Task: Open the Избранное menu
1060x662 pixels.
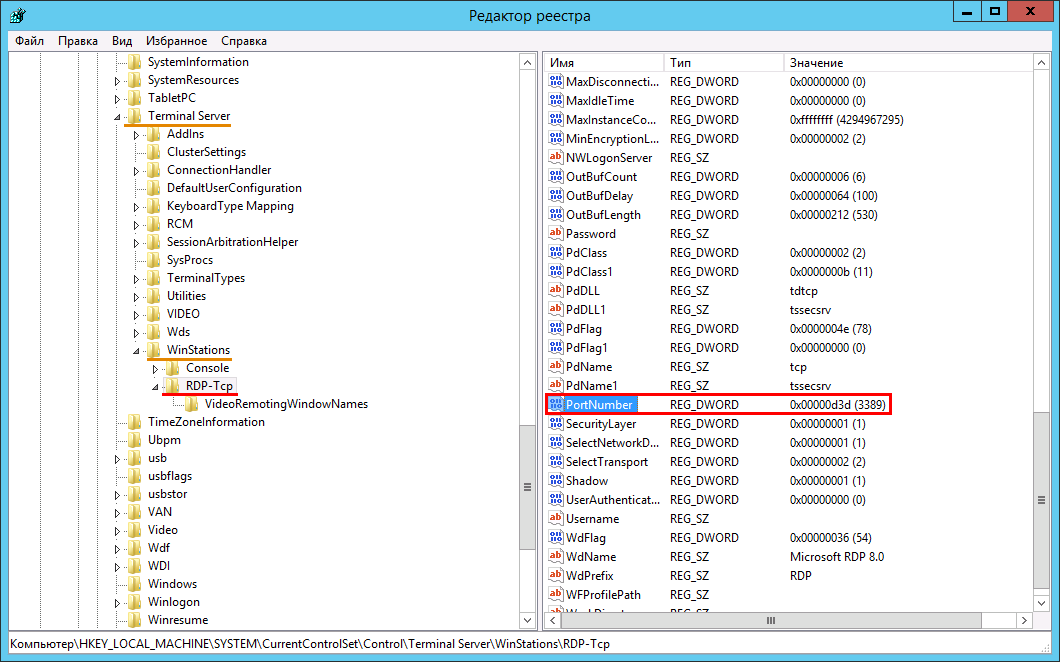Action: point(176,41)
